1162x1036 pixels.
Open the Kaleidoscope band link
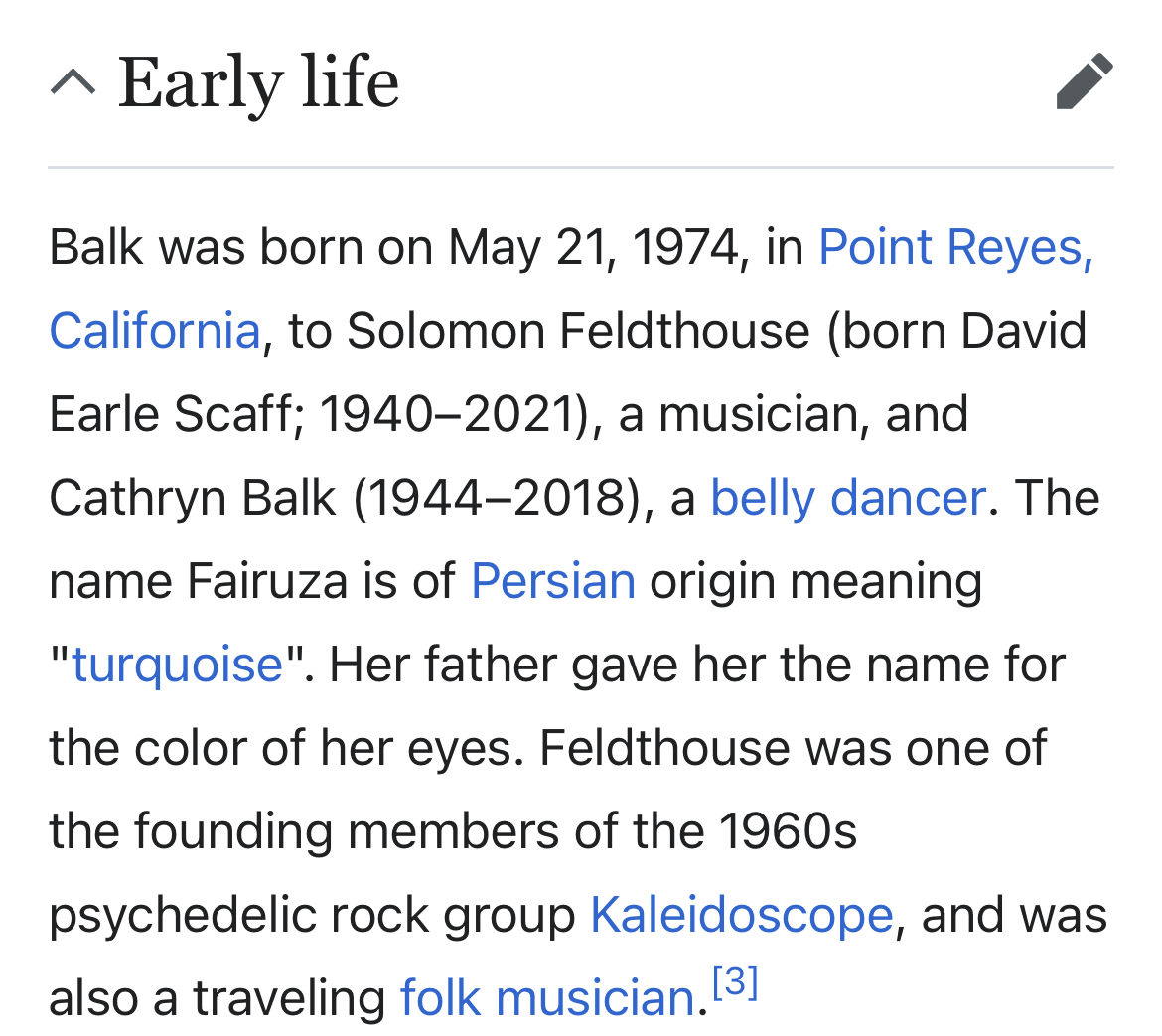click(x=742, y=915)
